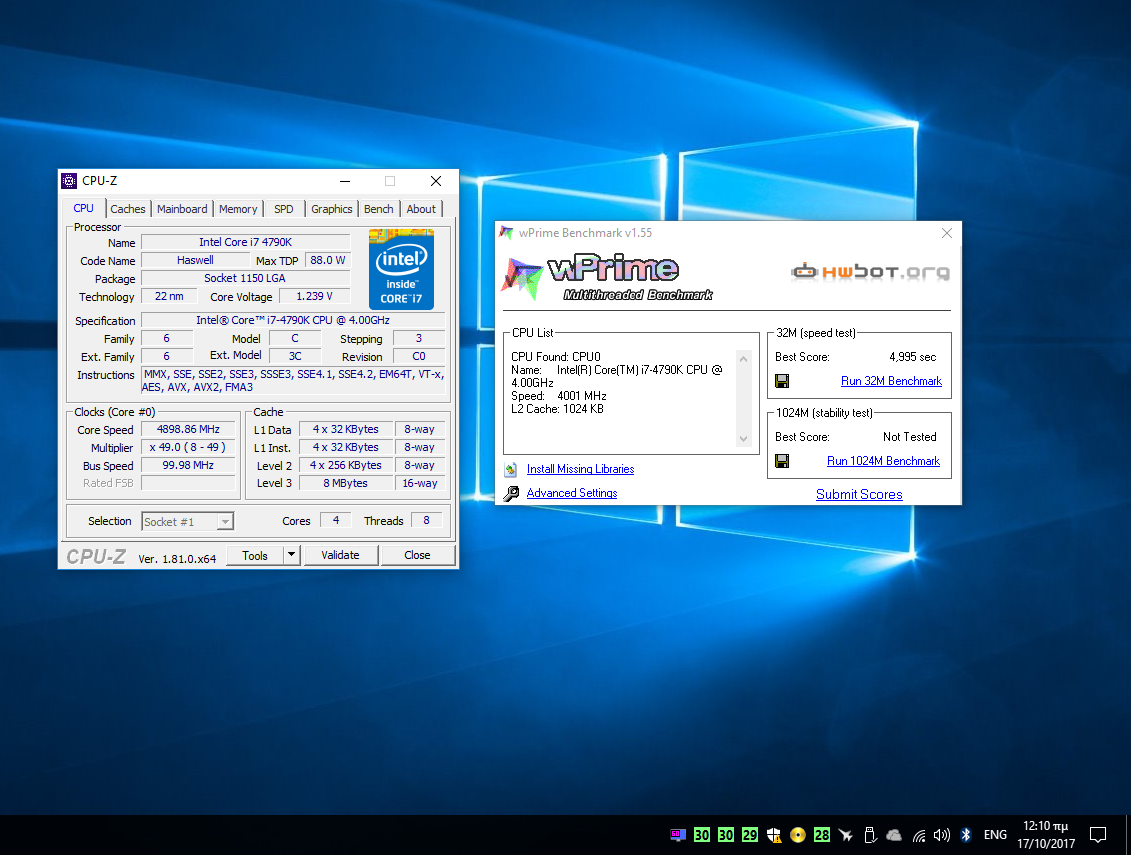Click the wPrime Multithreaded Benchmark logo
Image resolution: width=1131 pixels, height=855 pixels.
[x=607, y=277]
